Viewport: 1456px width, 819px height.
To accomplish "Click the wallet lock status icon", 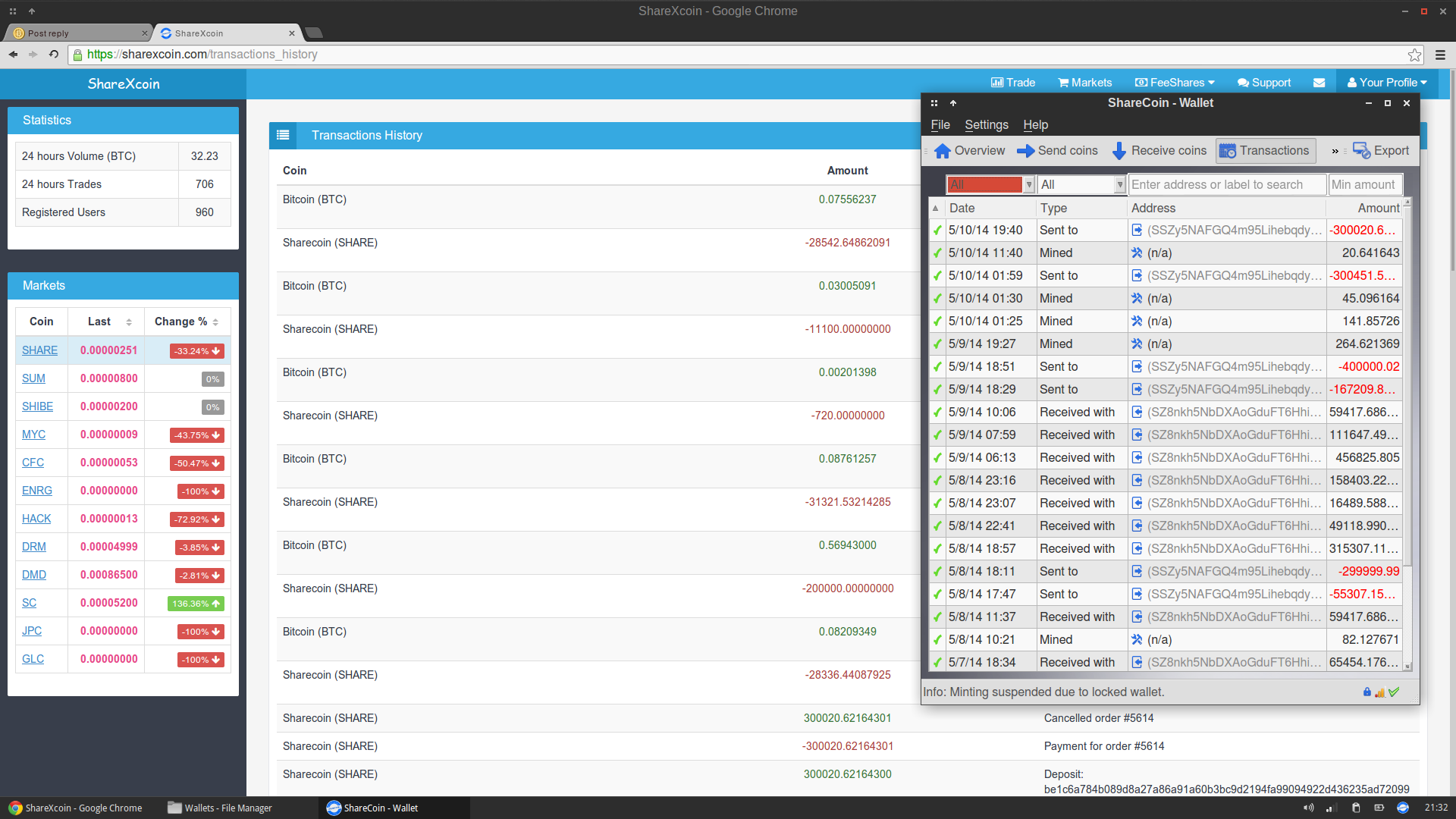I will coord(1367,692).
